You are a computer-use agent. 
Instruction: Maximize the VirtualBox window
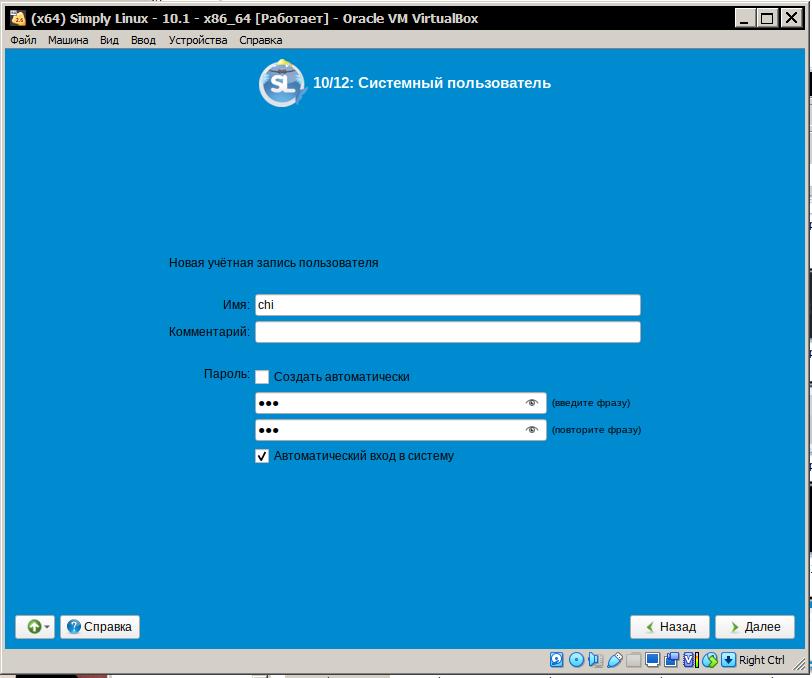767,18
